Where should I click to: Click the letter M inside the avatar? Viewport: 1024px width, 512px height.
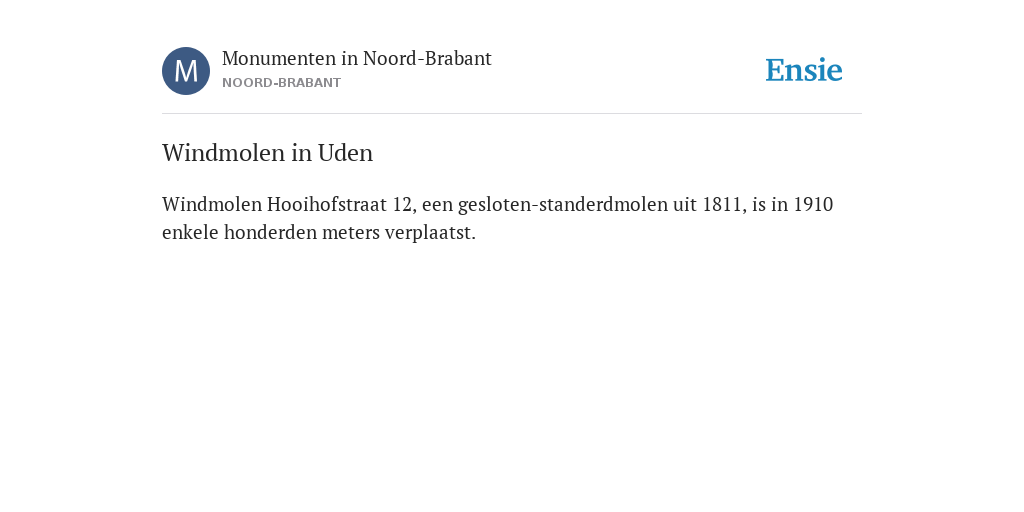pos(186,71)
